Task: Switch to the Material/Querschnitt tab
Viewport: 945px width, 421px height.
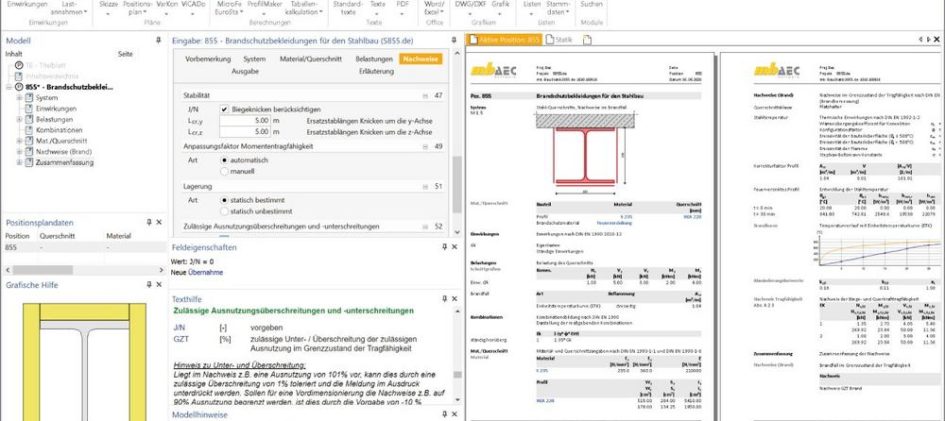Action: [x=310, y=60]
